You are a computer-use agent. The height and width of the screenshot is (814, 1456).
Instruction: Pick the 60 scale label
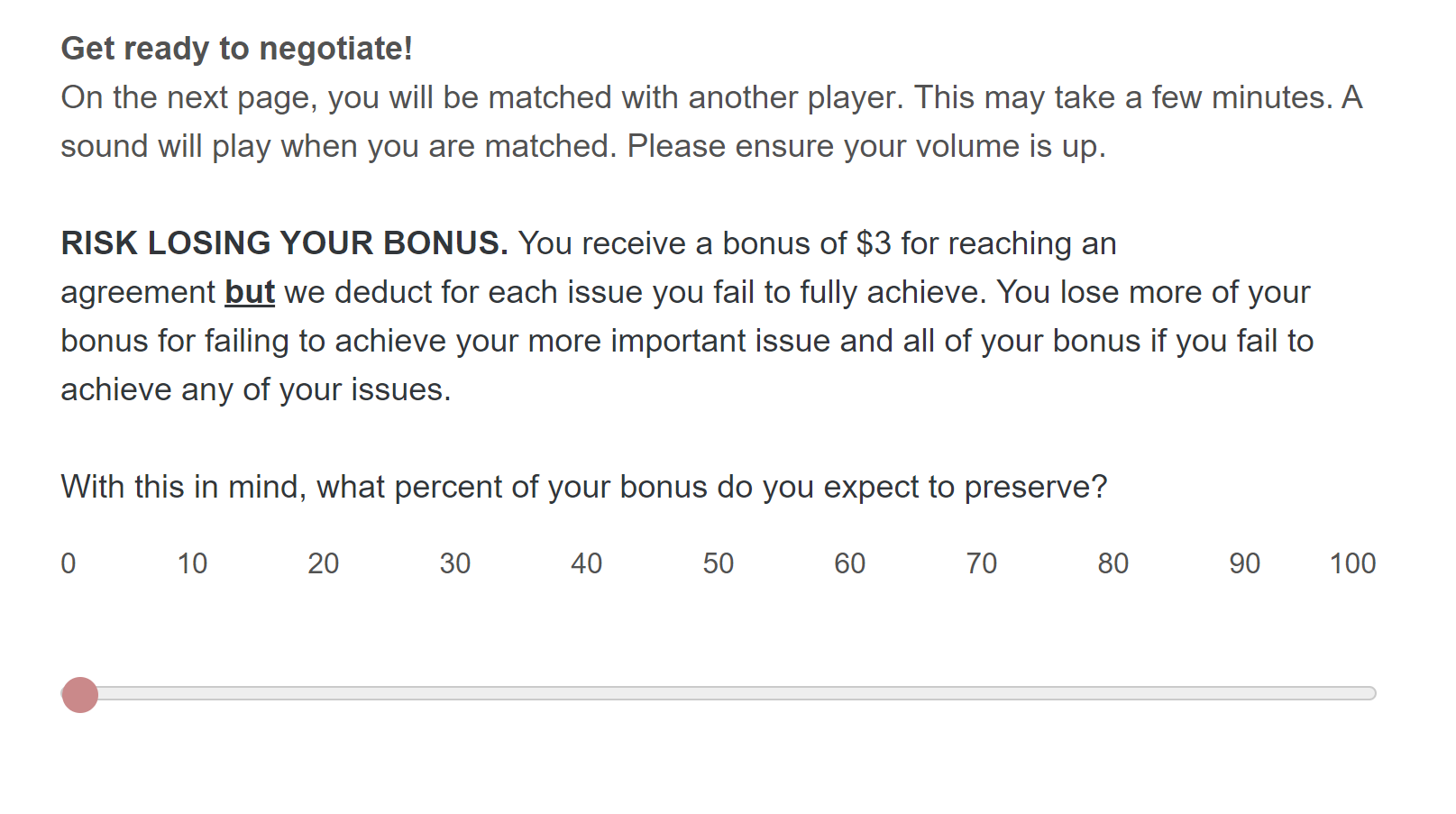point(850,563)
